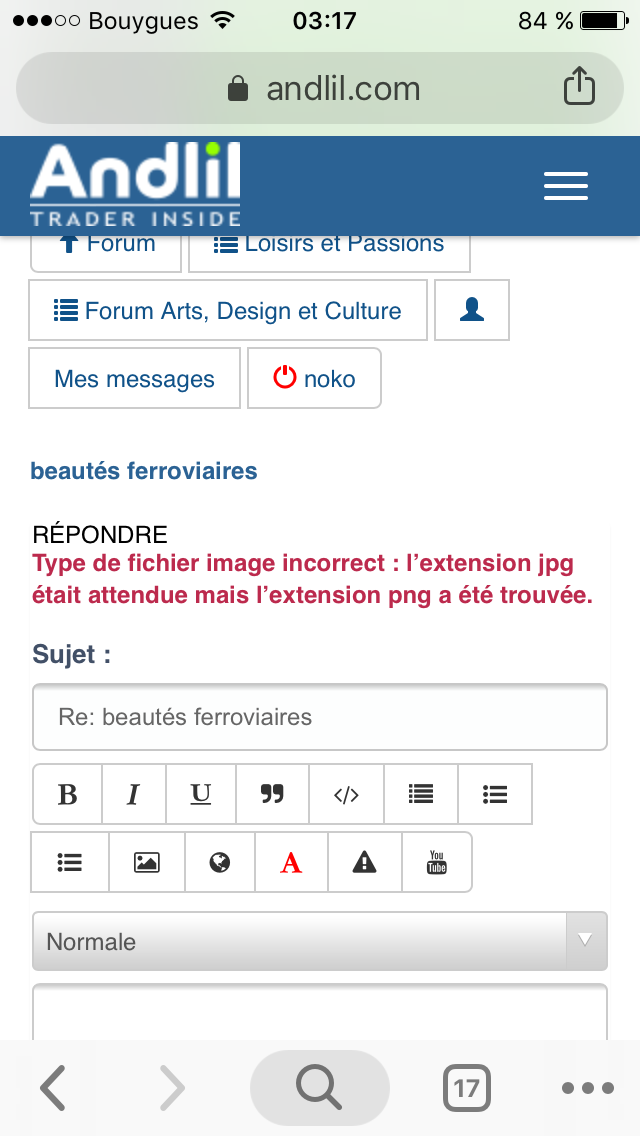Toggle bold text formatting
The width and height of the screenshot is (640, 1136).
coord(68,794)
